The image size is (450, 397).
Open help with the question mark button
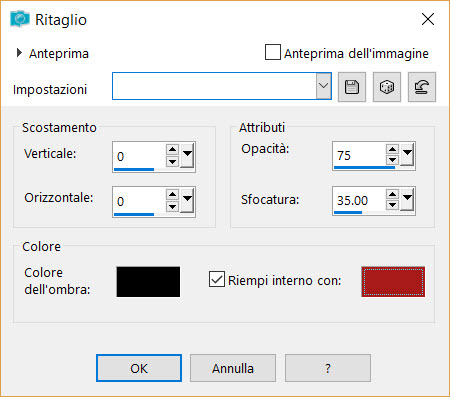(328, 368)
